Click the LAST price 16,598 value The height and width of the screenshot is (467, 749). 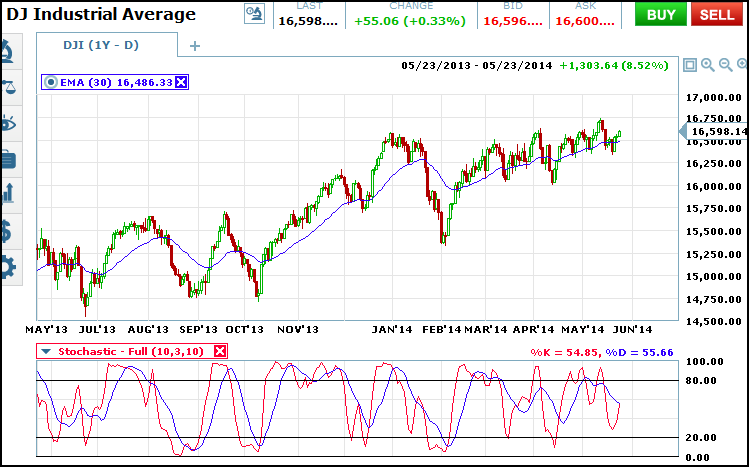(308, 21)
